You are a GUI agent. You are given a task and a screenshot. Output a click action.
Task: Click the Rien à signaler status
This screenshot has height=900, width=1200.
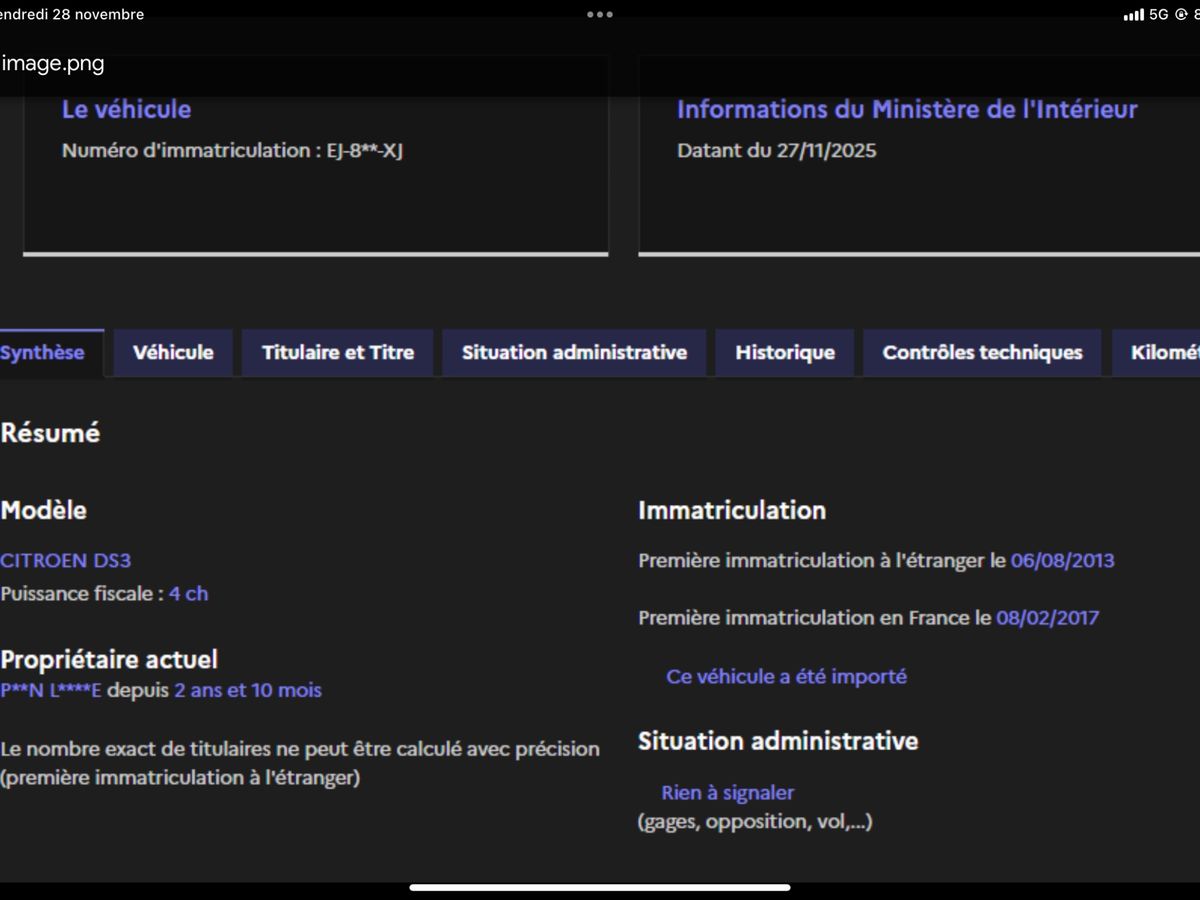click(x=727, y=793)
